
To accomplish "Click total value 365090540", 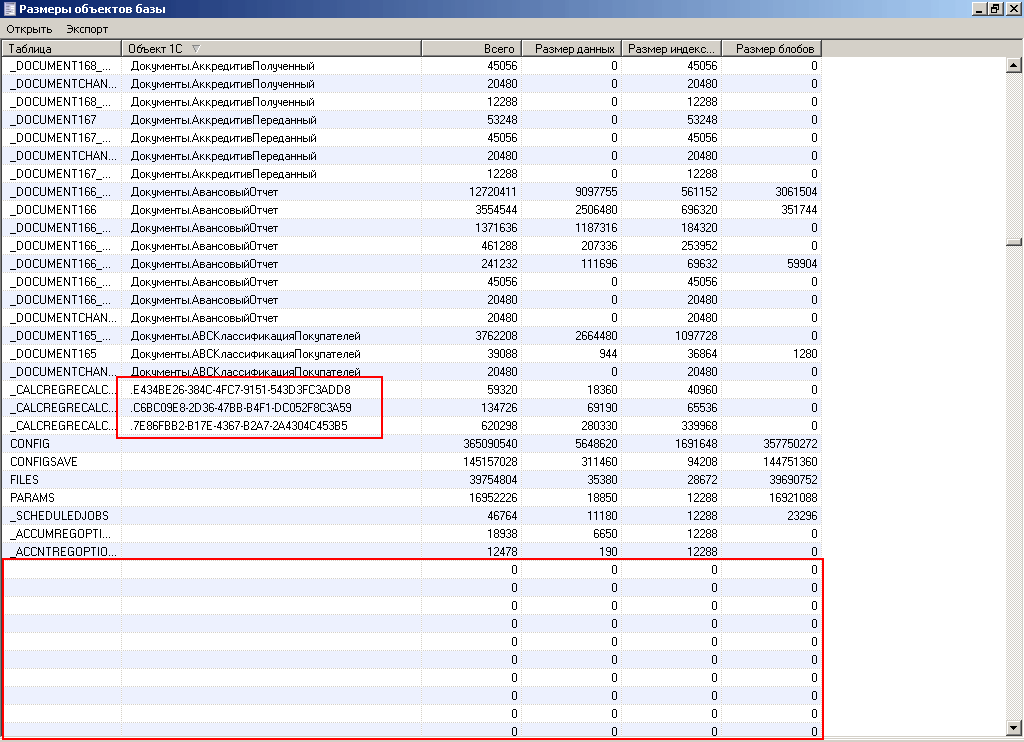I will tap(490, 444).
